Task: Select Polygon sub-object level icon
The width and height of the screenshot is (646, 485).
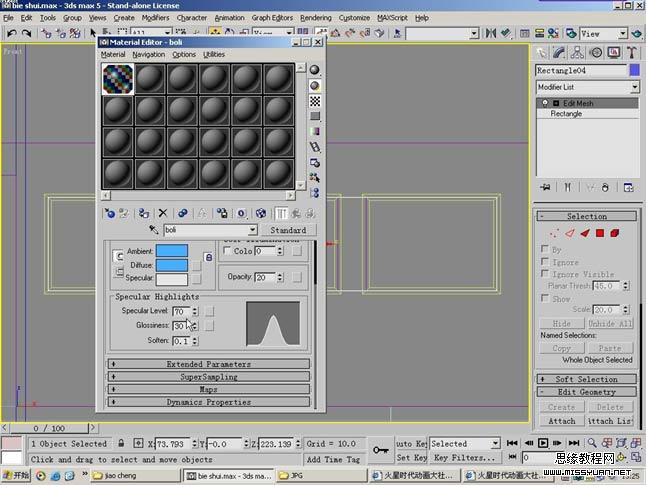Action: [600, 234]
